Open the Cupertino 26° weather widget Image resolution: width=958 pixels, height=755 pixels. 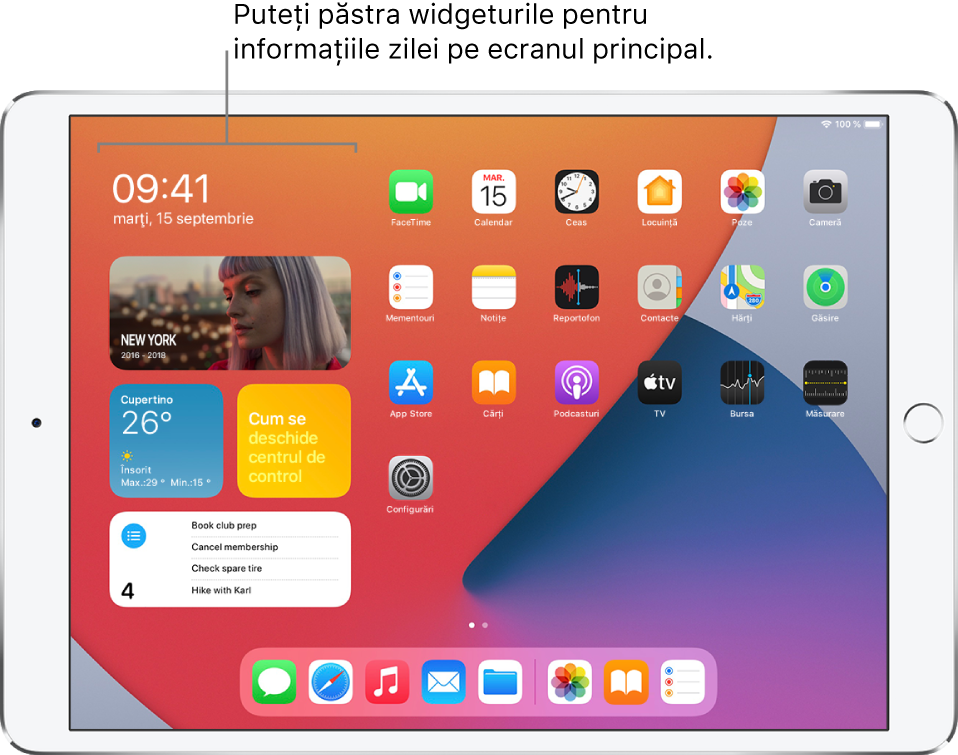coord(166,440)
